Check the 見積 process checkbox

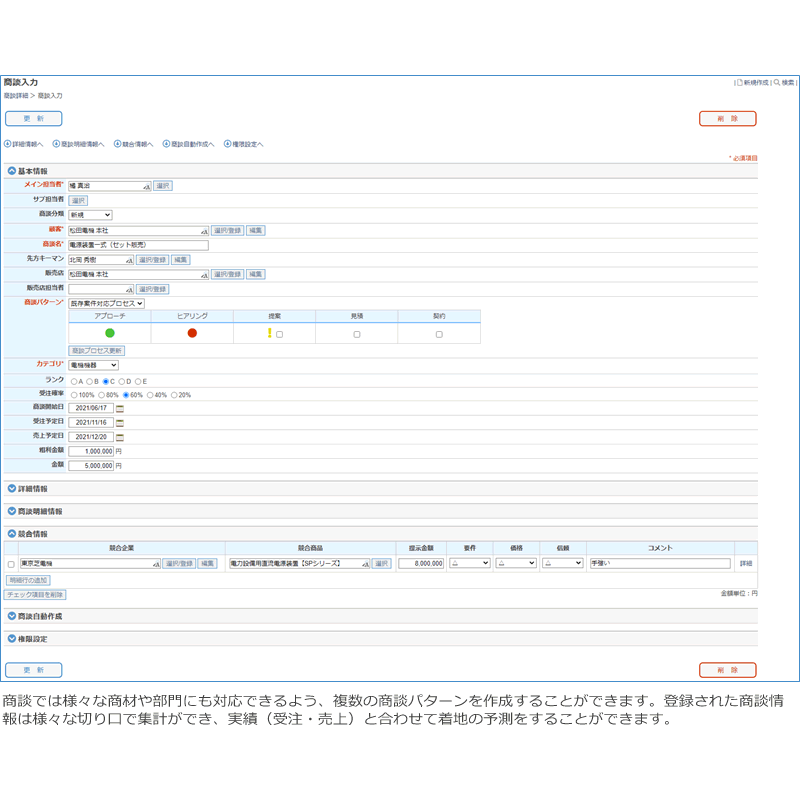(x=357, y=334)
